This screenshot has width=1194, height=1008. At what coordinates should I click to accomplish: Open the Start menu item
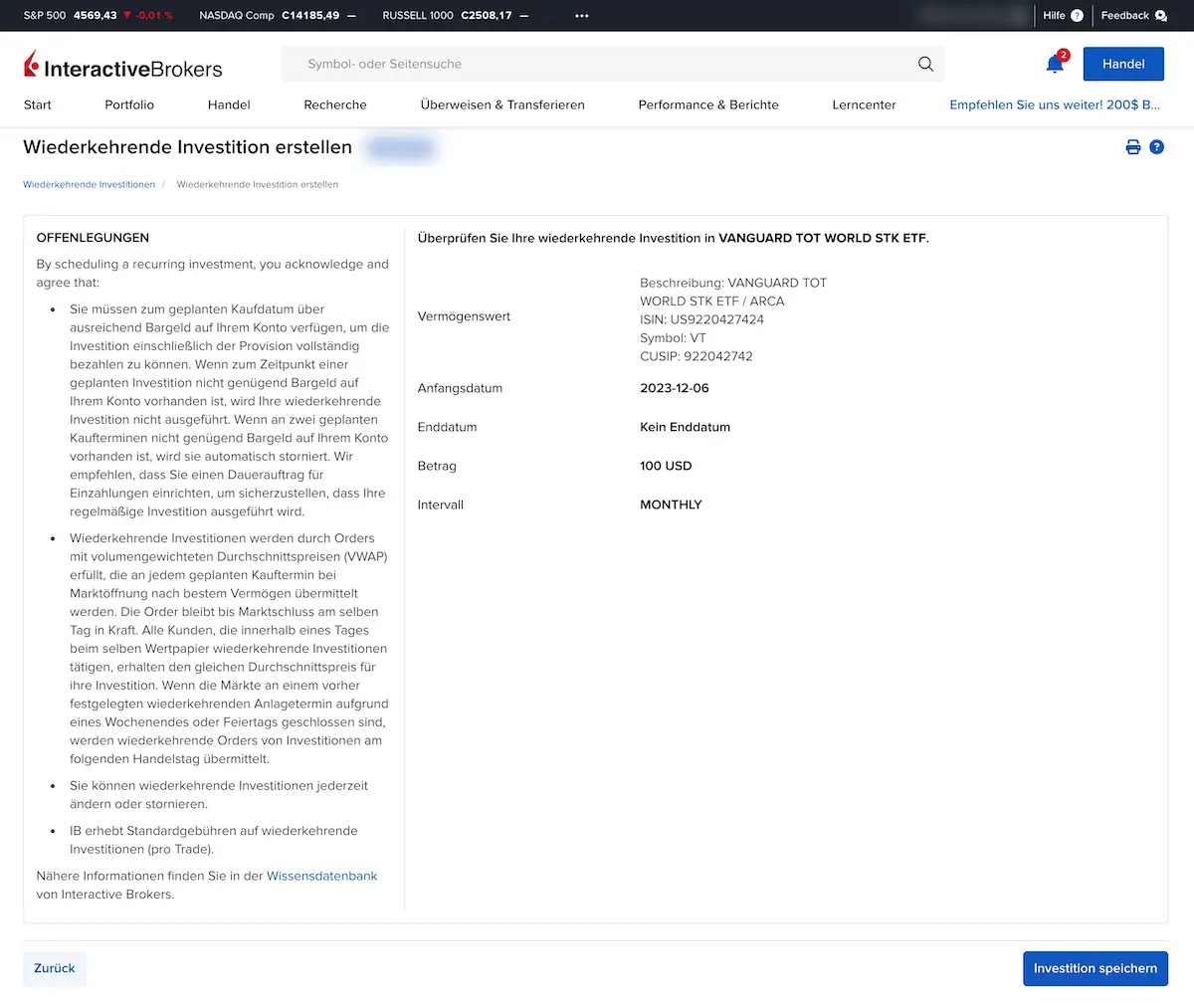tap(38, 104)
